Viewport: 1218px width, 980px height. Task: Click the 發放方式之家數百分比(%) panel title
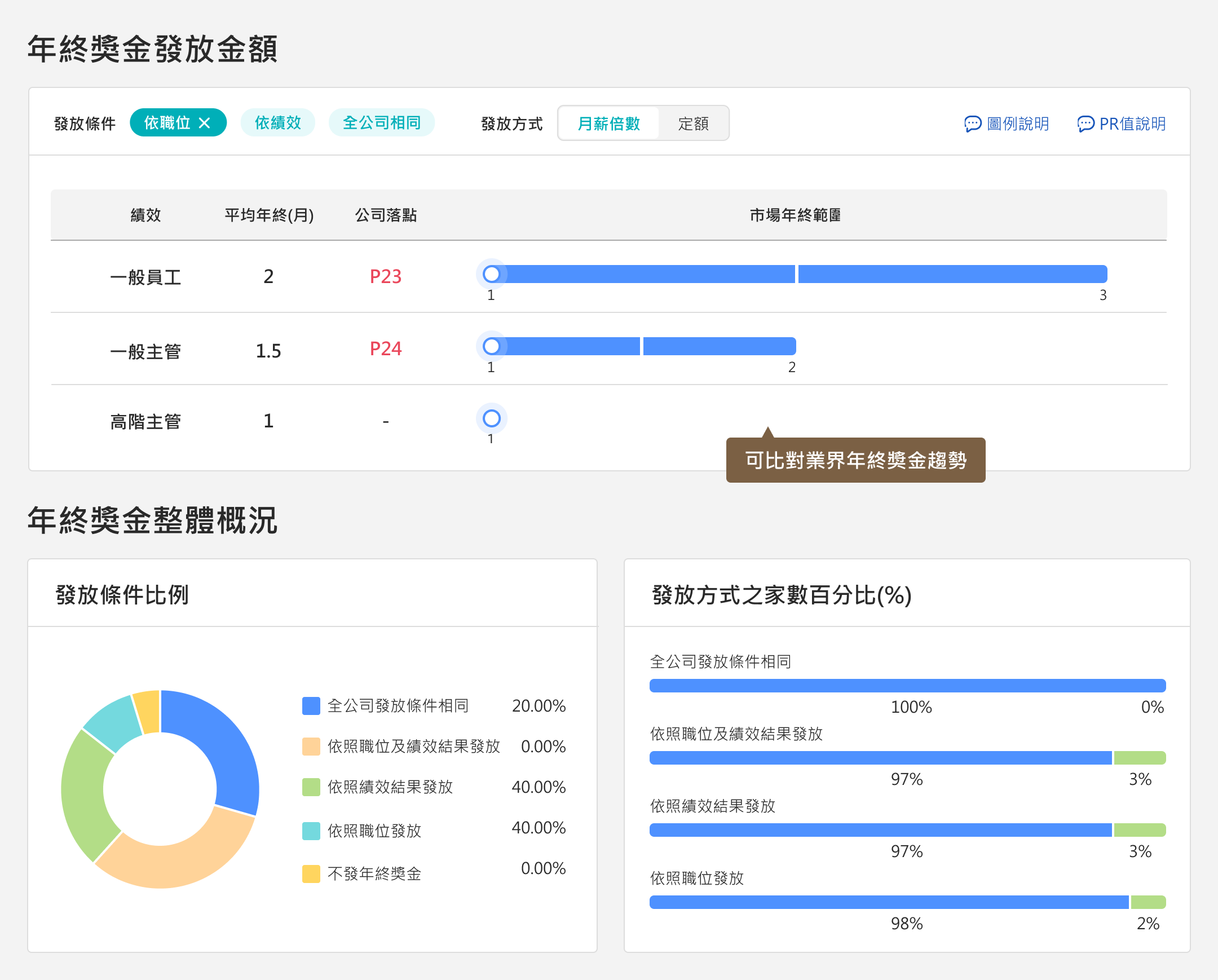click(x=782, y=595)
